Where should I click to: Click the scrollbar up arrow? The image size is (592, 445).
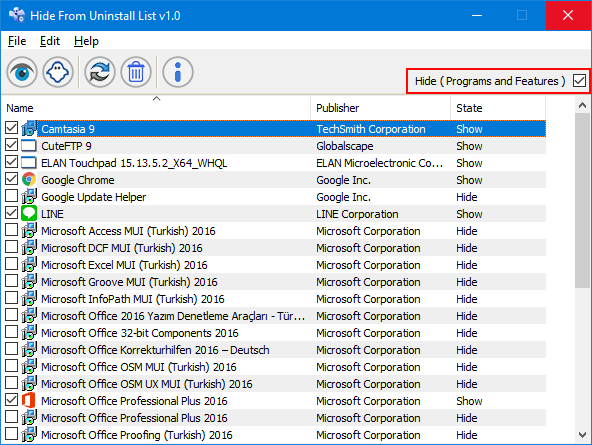(x=583, y=105)
